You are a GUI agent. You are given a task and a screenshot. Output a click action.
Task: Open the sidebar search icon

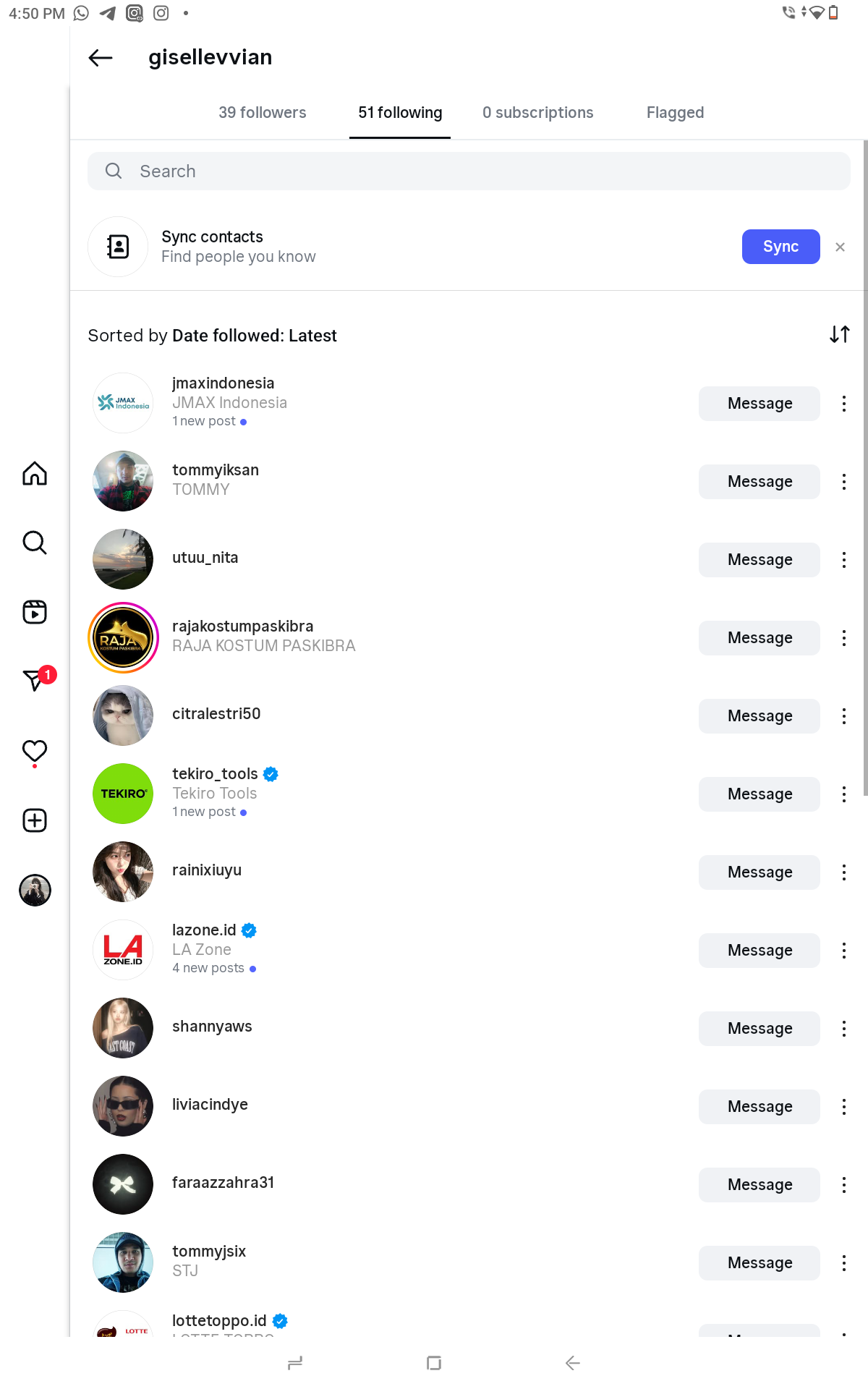pyautogui.click(x=35, y=543)
